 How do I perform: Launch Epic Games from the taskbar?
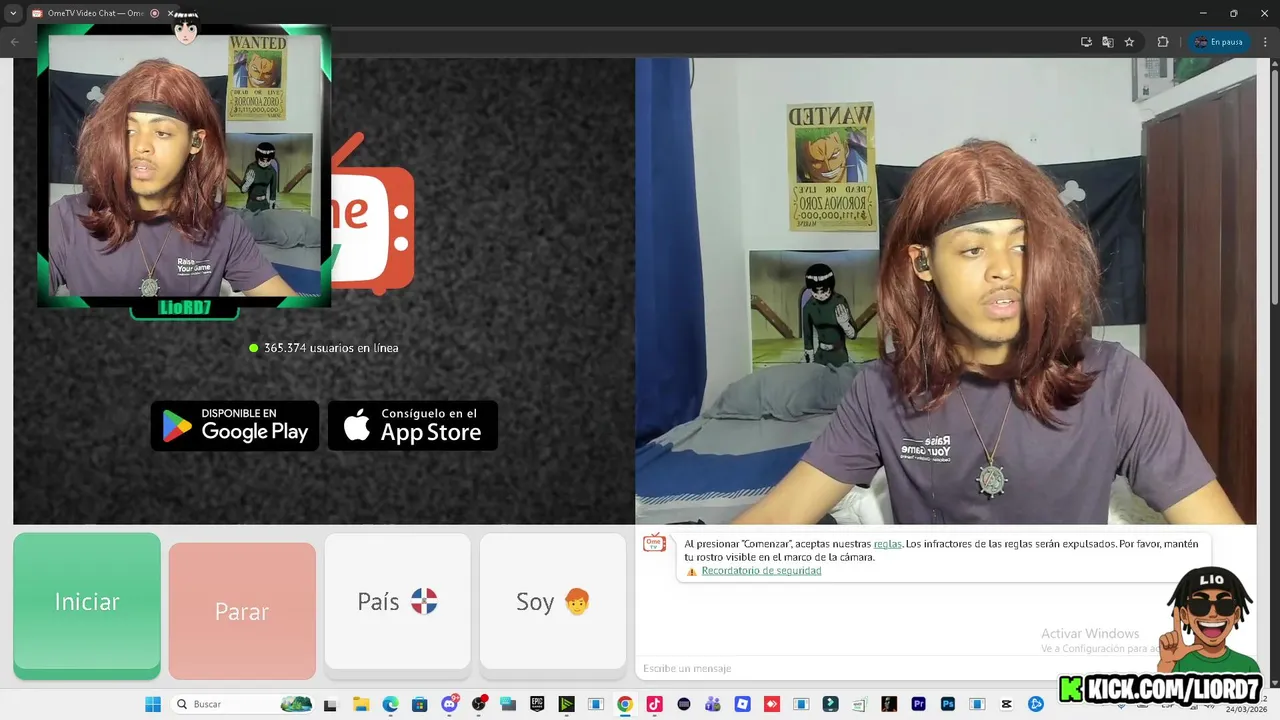click(x=537, y=704)
